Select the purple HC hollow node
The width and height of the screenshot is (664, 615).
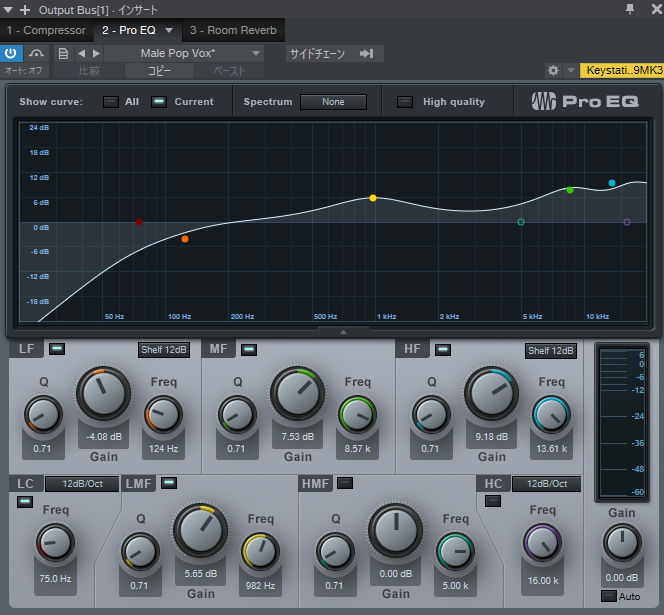click(x=627, y=222)
